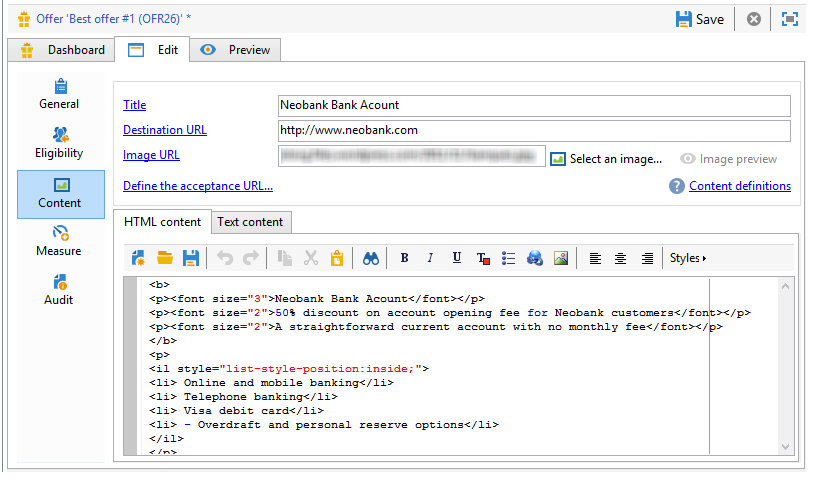817x481 pixels.
Task: Toggle italic formatting in HTML editor
Action: [430, 258]
